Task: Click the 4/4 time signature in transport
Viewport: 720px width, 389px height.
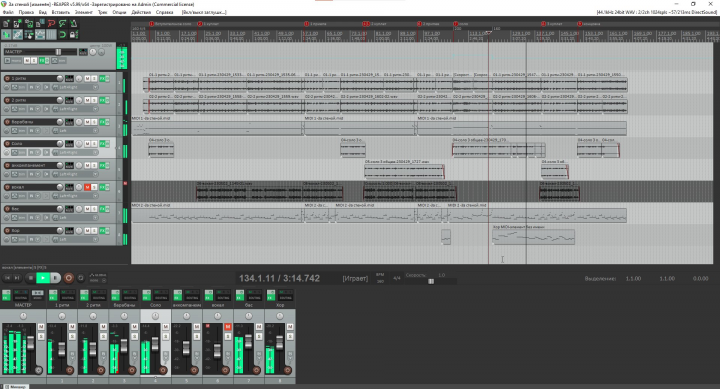Action: point(397,278)
